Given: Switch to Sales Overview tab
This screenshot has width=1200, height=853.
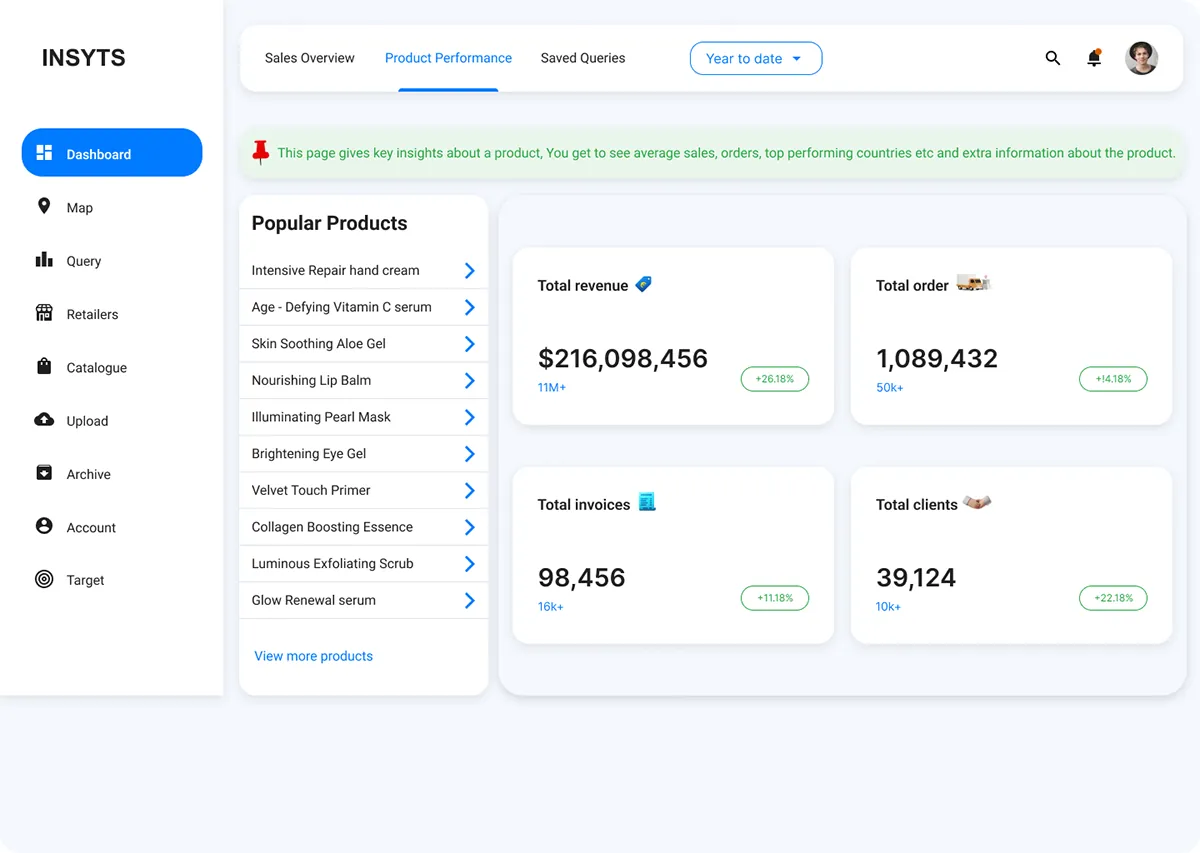Looking at the screenshot, I should pos(309,58).
